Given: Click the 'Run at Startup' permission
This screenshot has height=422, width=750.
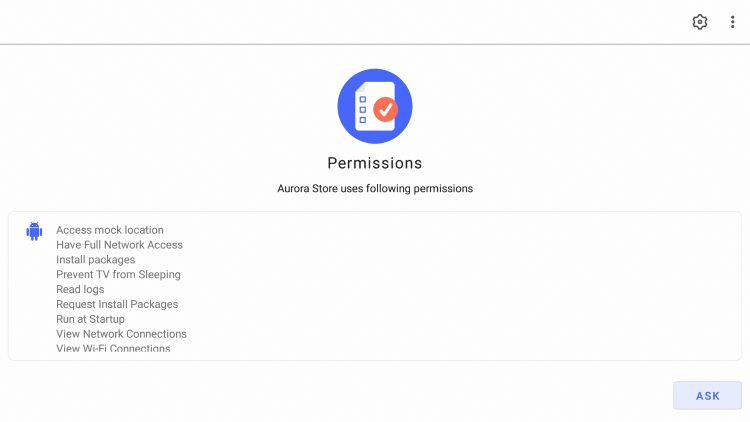Looking at the screenshot, I should [90, 319].
